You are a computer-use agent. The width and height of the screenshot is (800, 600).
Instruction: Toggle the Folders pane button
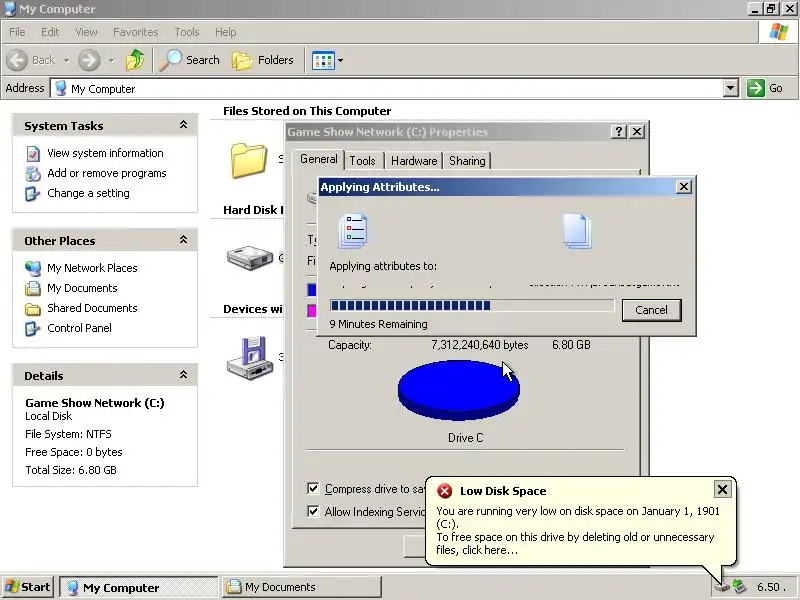(263, 60)
